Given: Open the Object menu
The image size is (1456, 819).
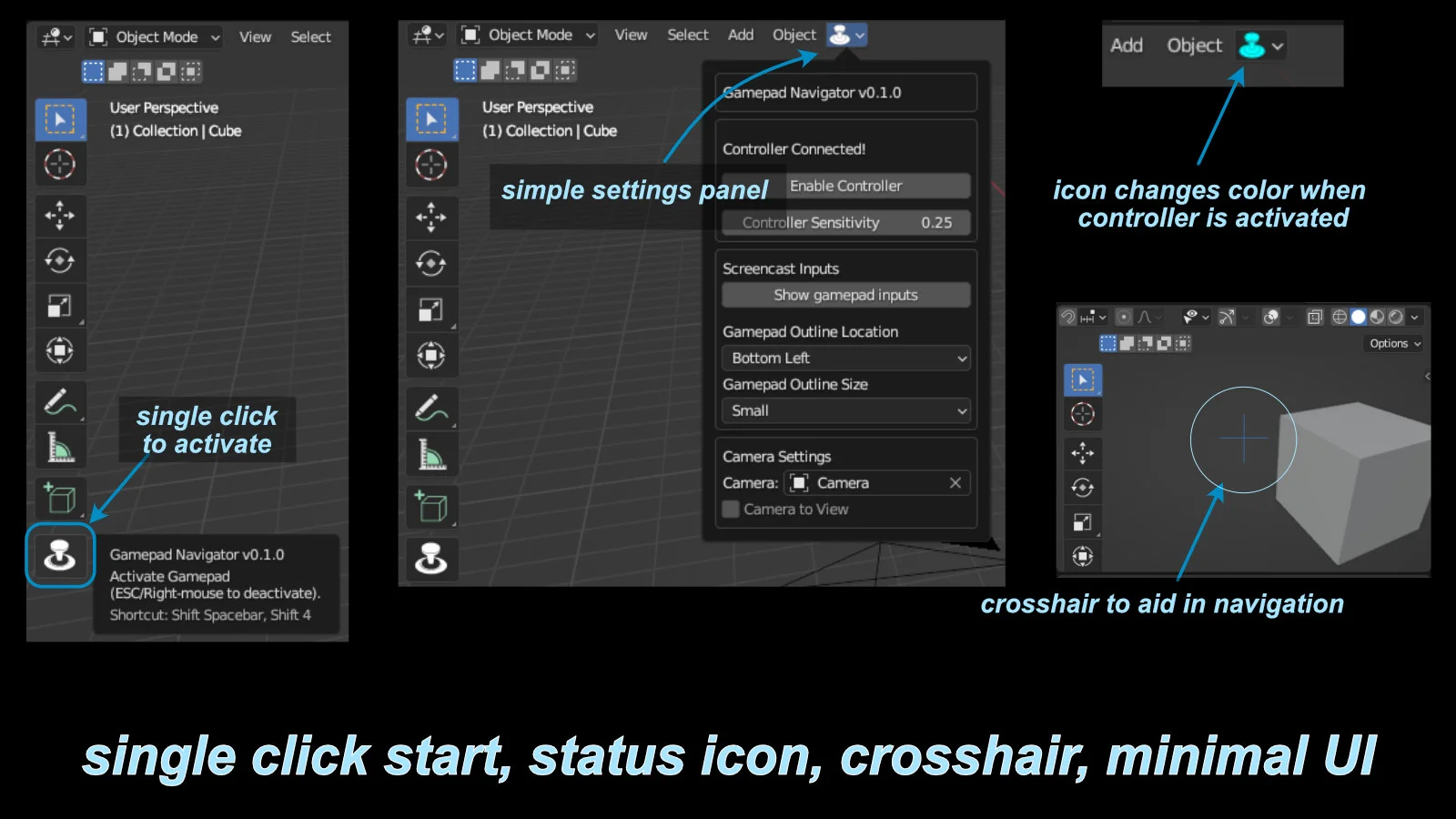Looking at the screenshot, I should [x=793, y=35].
